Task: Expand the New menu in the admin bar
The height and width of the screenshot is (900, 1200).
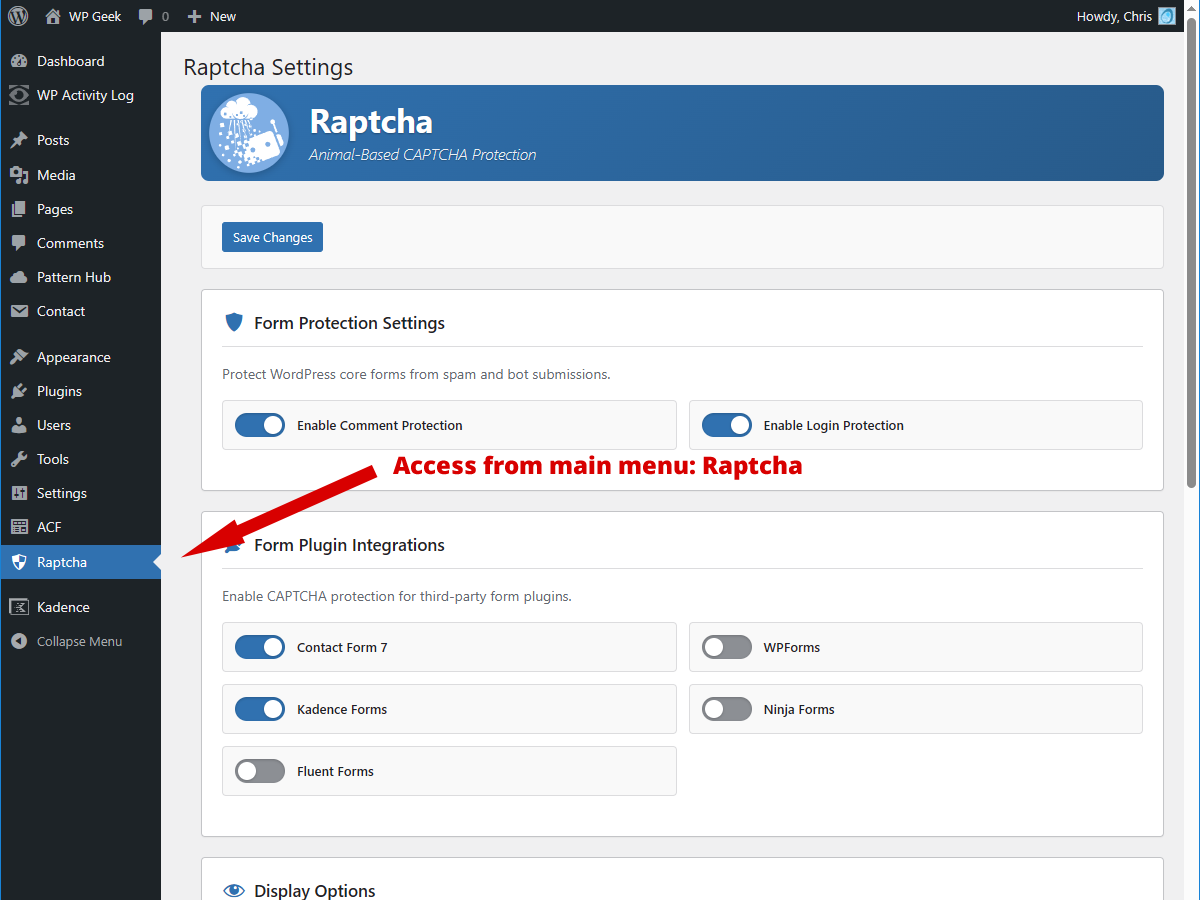Action: [211, 16]
